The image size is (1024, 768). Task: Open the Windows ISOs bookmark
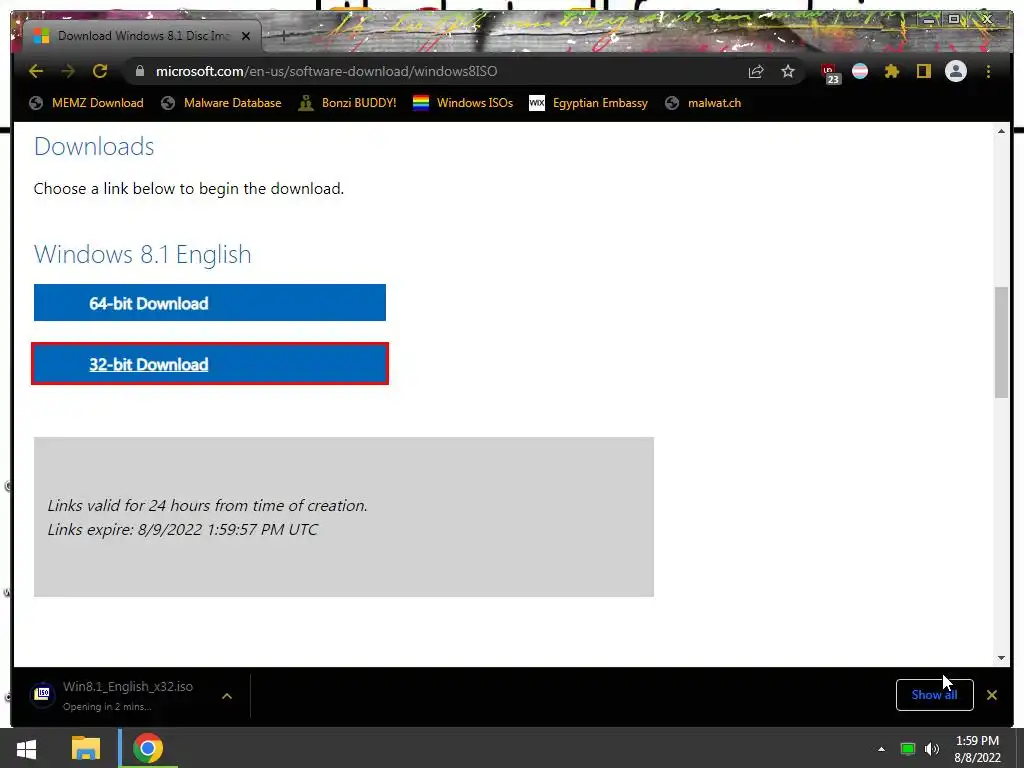463,103
